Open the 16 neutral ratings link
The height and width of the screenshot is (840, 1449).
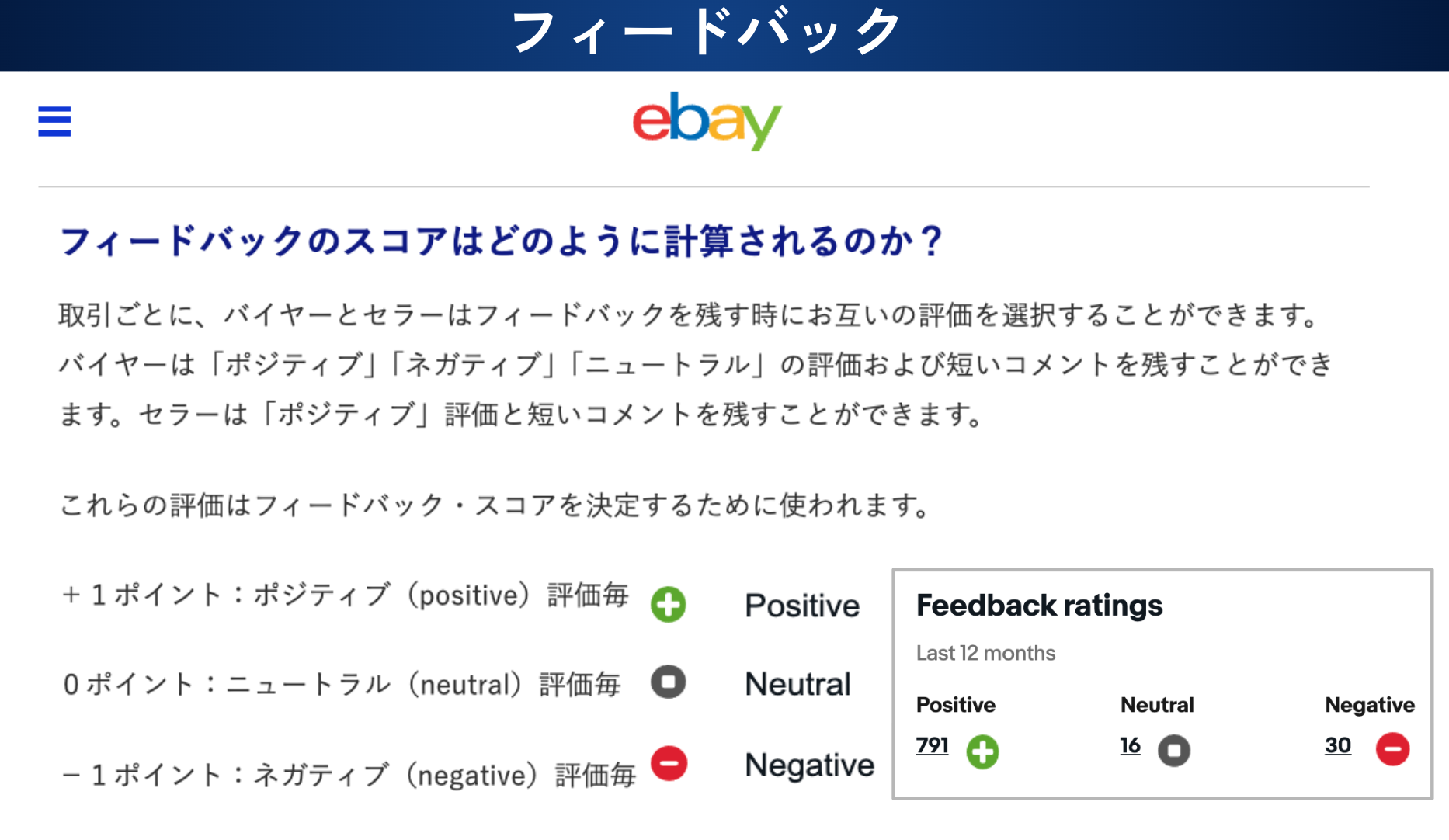tap(1130, 745)
